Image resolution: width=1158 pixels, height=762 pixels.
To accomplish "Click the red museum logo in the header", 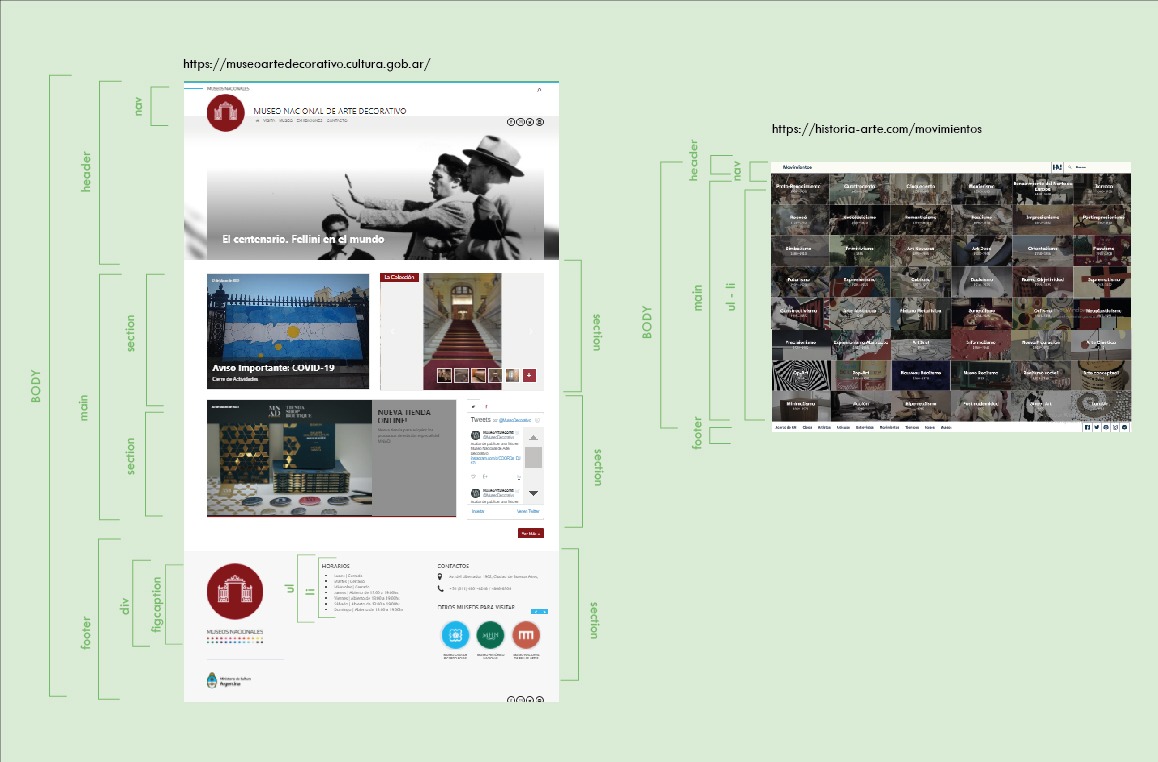I will click(x=226, y=113).
